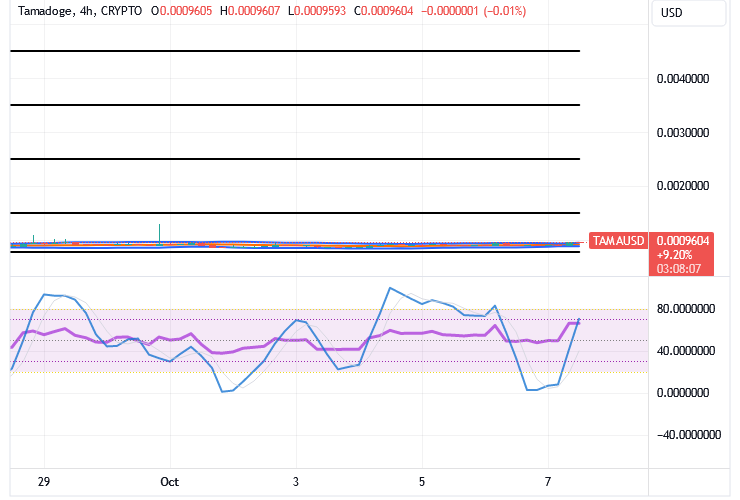Click the 03:08:07 countdown timer
Viewport: 740px width, 500px height.
click(x=679, y=269)
